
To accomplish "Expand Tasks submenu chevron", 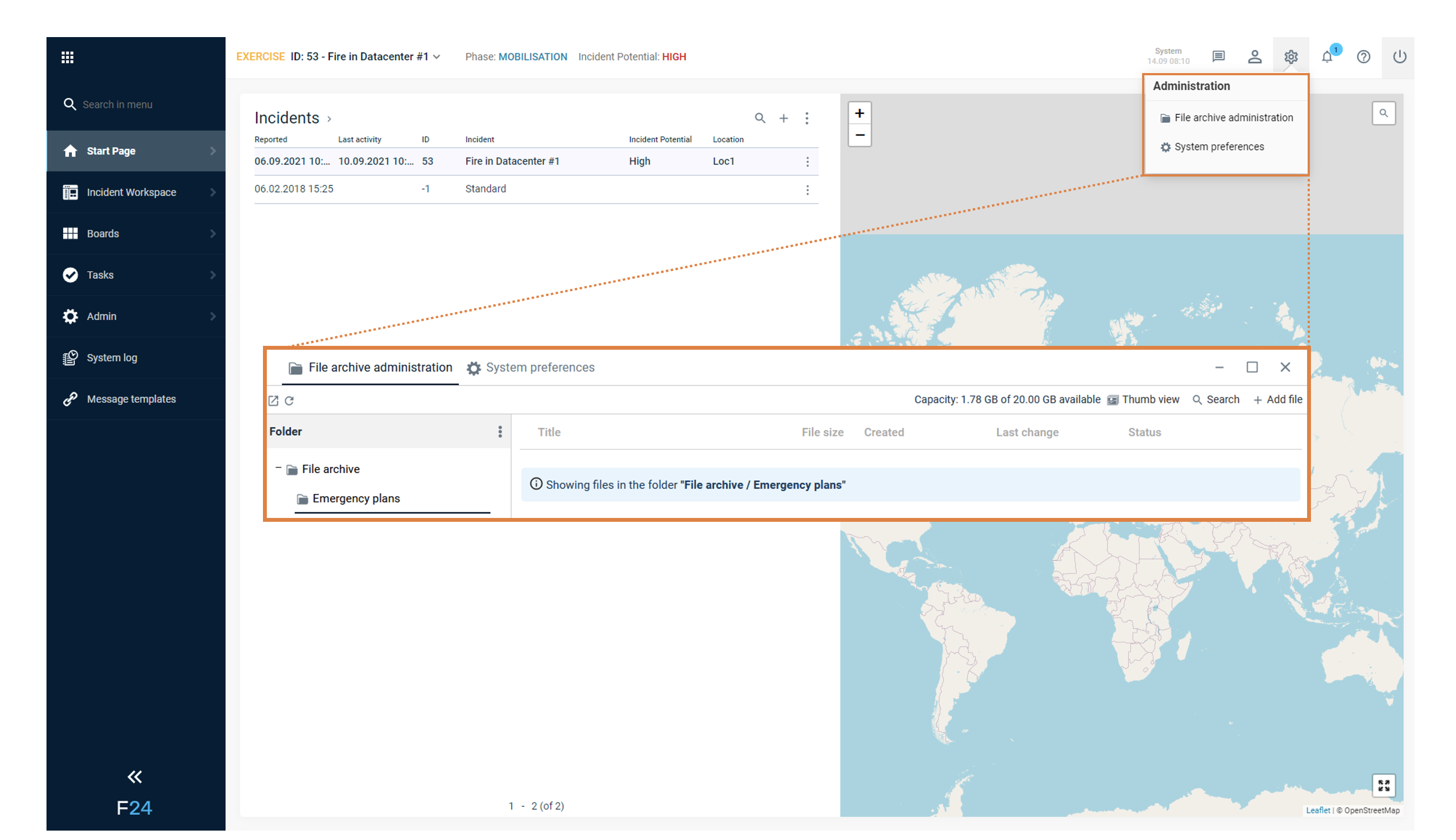I will point(213,275).
